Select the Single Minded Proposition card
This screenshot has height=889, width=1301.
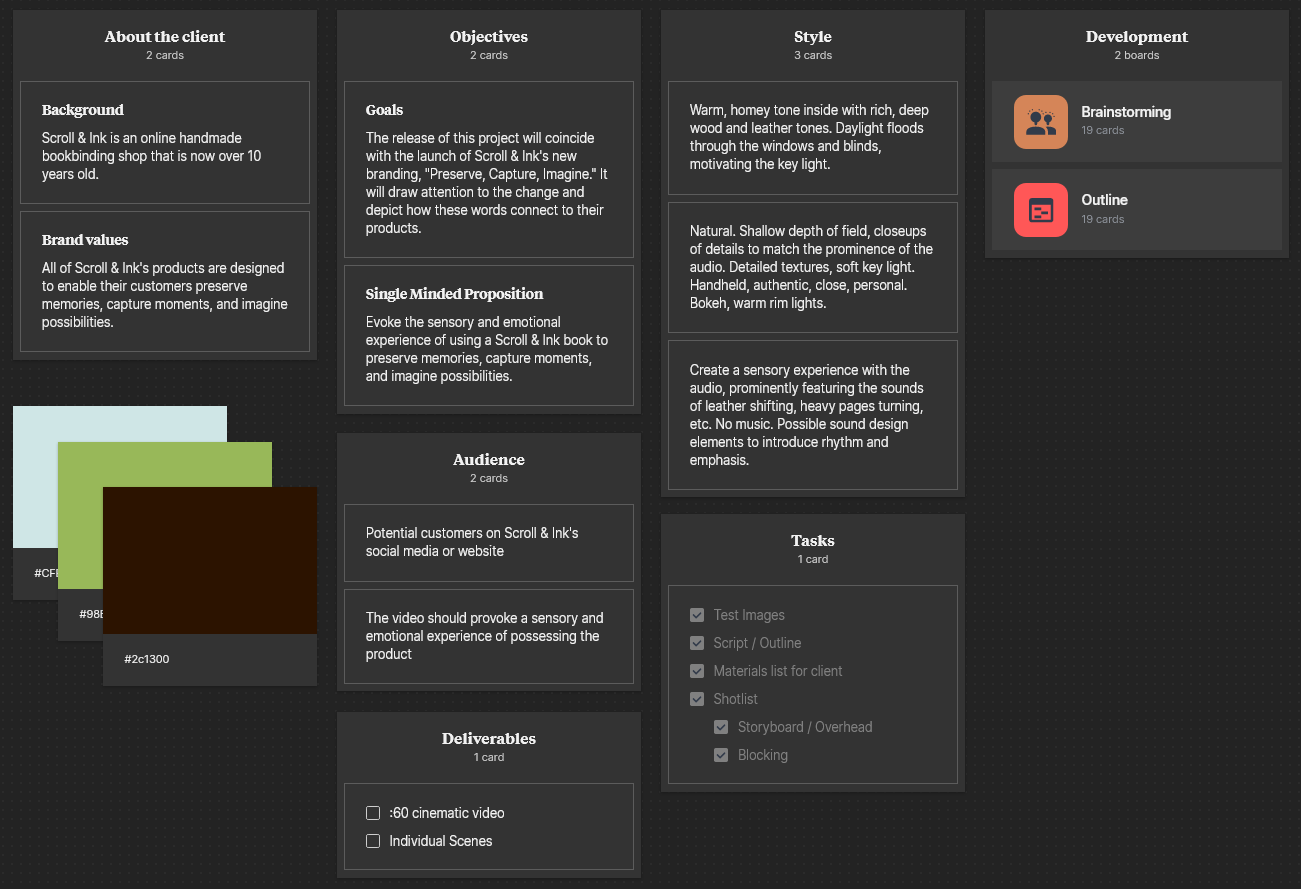489,336
